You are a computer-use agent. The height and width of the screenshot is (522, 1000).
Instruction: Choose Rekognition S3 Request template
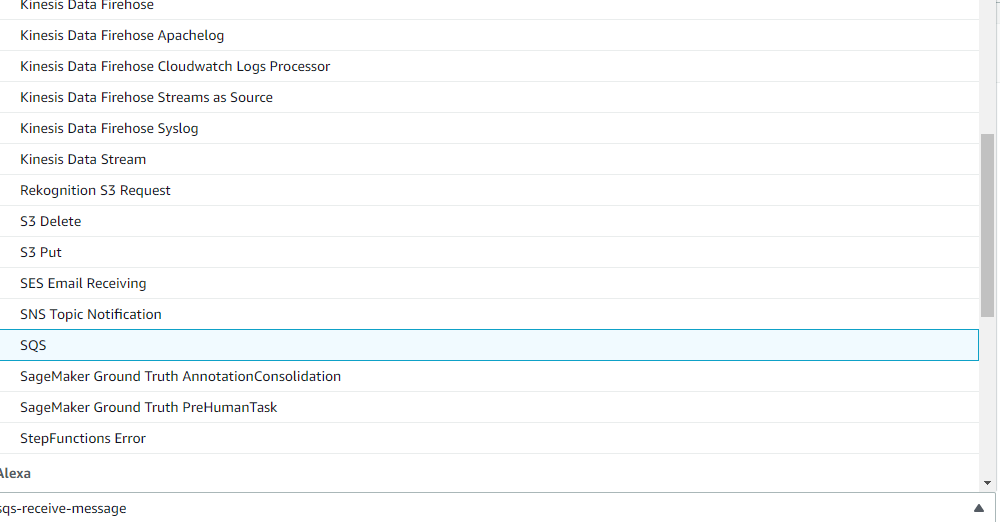click(x=489, y=190)
